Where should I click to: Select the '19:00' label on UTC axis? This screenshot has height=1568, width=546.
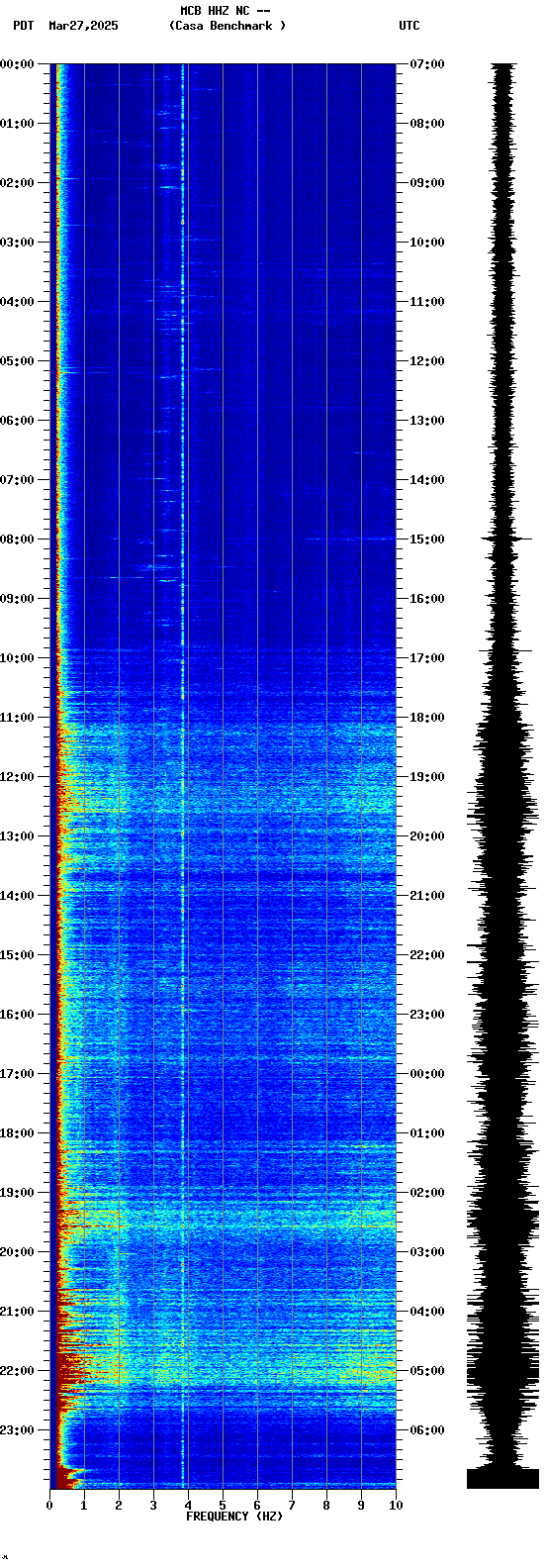pos(427,777)
